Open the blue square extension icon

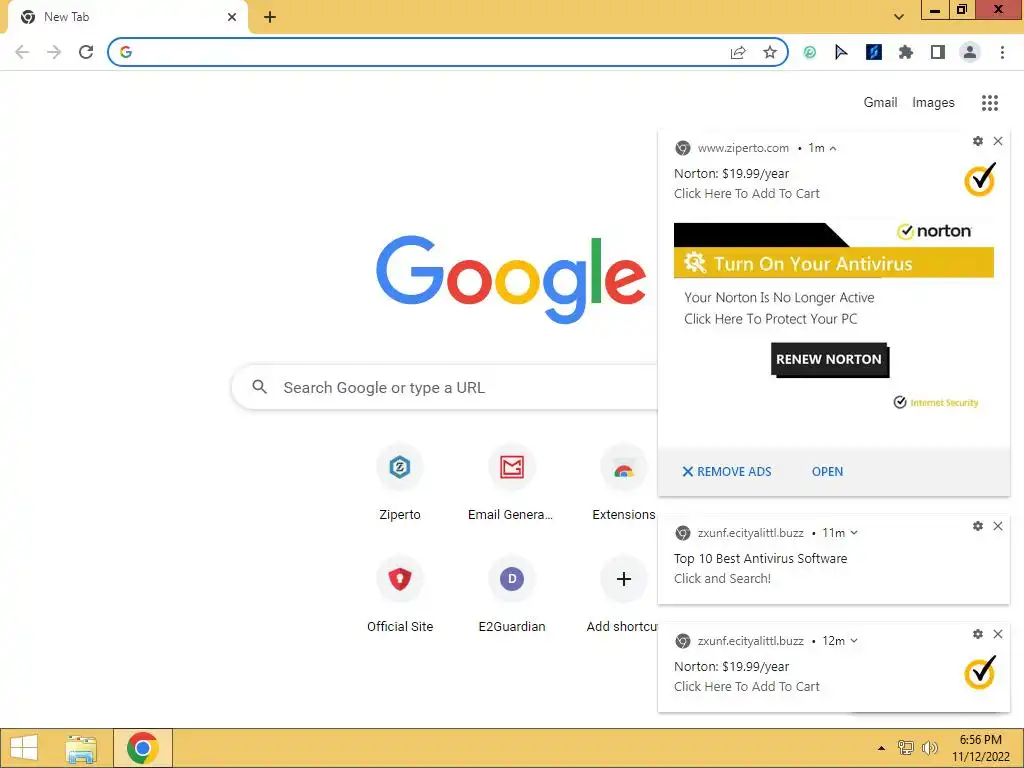(873, 52)
